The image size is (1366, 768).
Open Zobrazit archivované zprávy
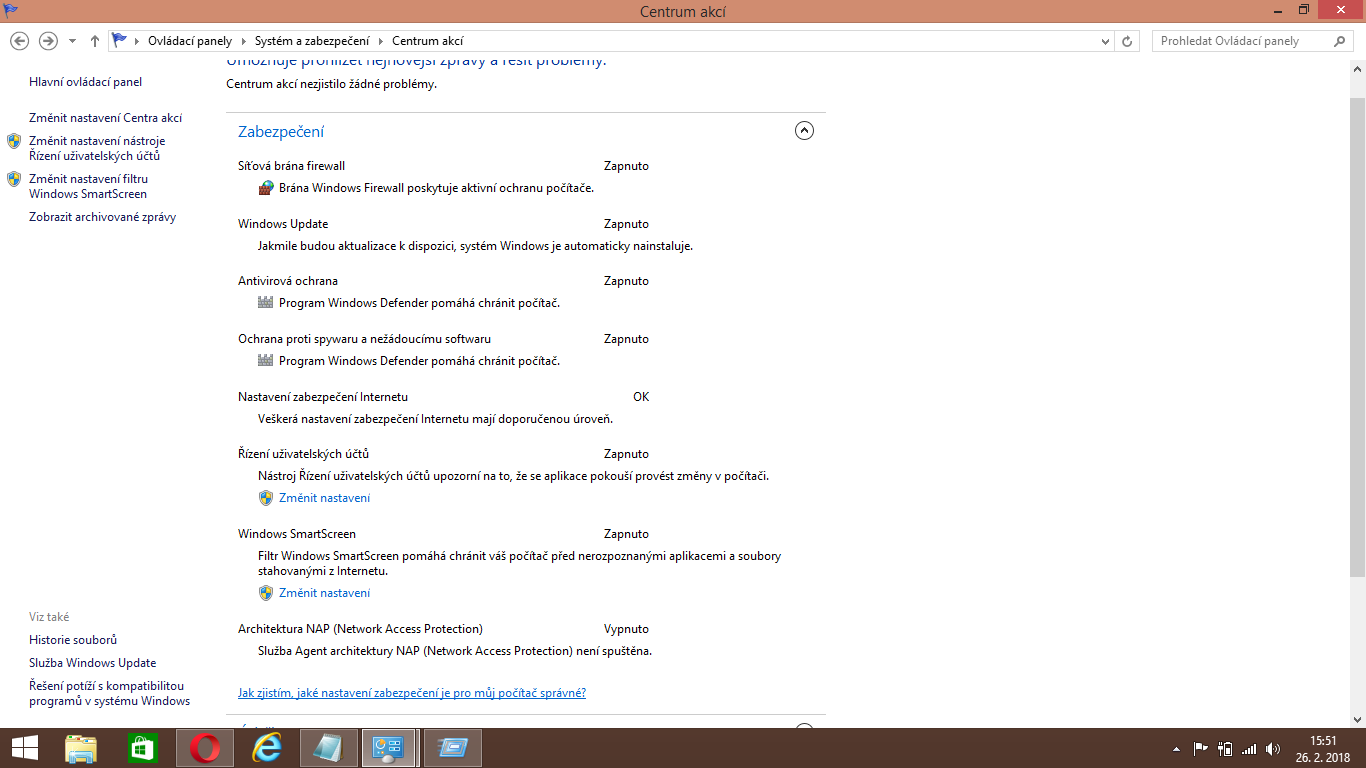pyautogui.click(x=103, y=217)
